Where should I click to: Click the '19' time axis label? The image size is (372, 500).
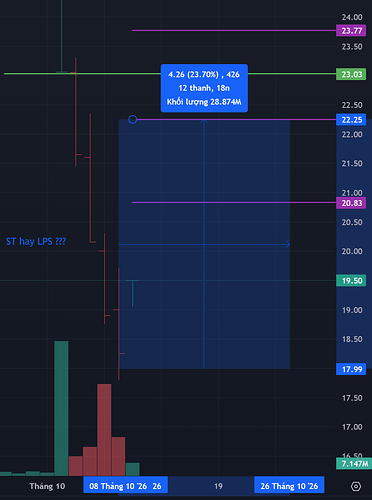point(218,486)
